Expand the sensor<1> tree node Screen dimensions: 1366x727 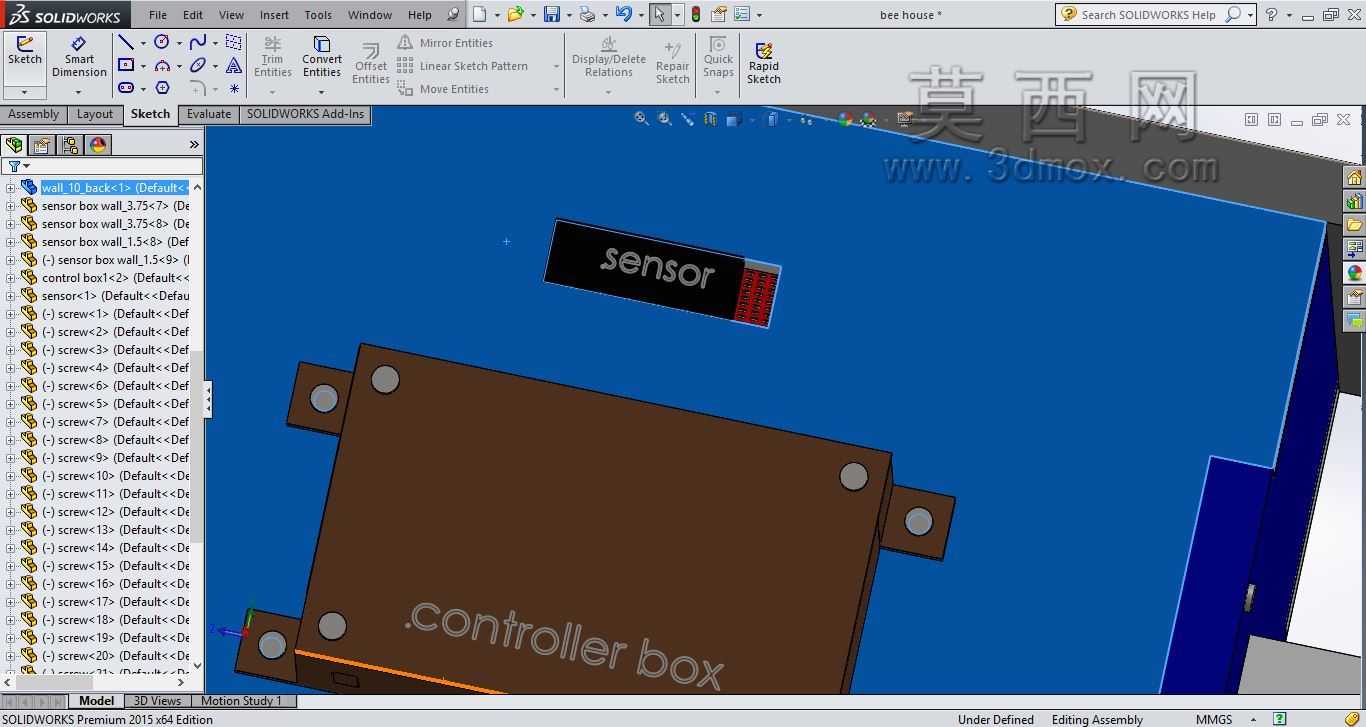pos(11,296)
